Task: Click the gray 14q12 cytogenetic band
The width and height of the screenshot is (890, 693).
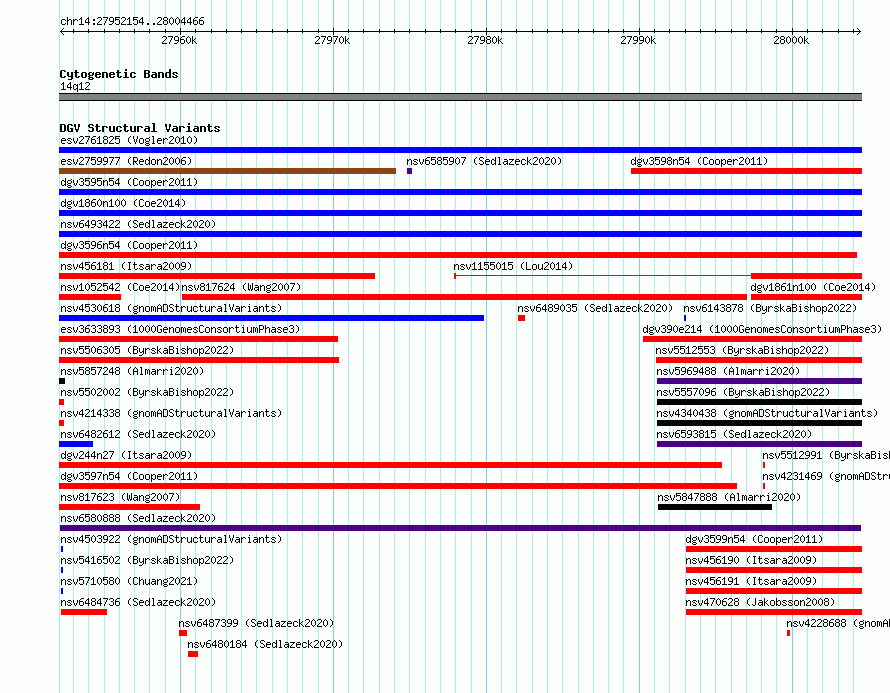Action: pos(460,97)
